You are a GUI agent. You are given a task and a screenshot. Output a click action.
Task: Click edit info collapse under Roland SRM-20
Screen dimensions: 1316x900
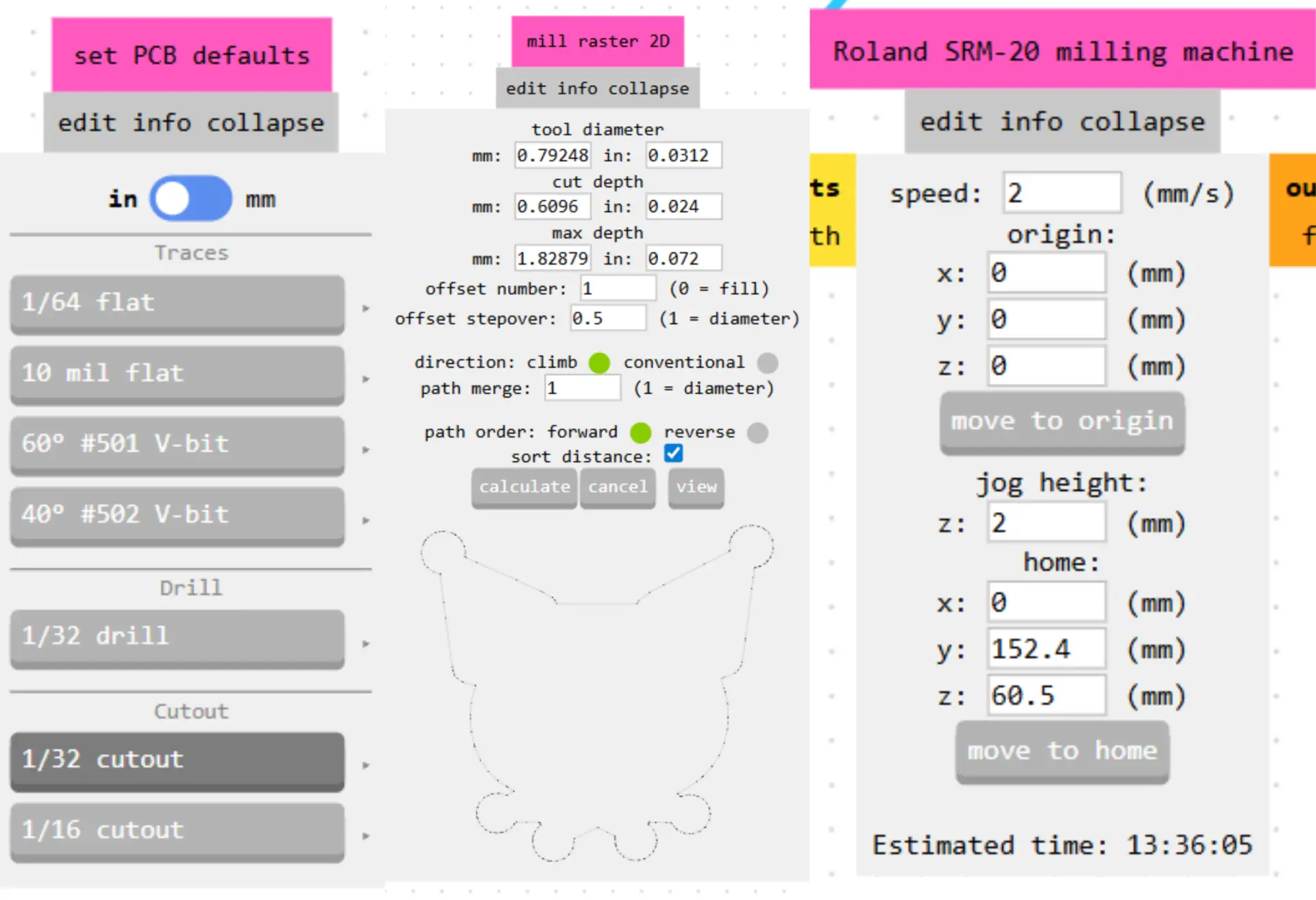click(1062, 122)
